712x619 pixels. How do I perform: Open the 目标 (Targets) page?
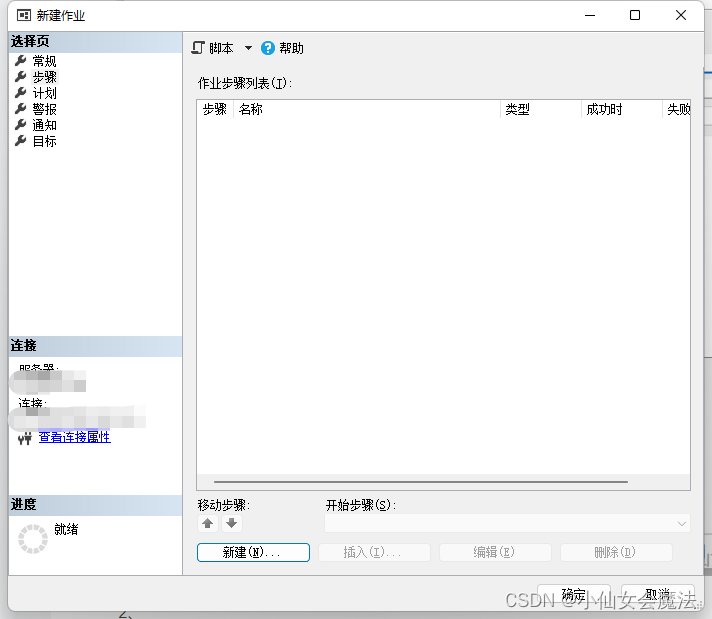point(44,141)
